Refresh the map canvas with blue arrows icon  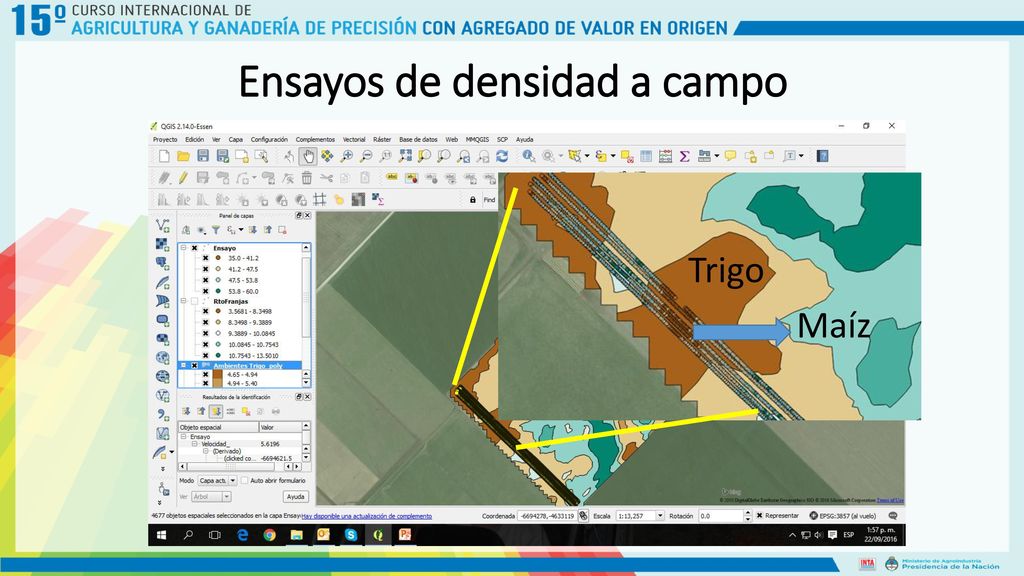click(502, 156)
